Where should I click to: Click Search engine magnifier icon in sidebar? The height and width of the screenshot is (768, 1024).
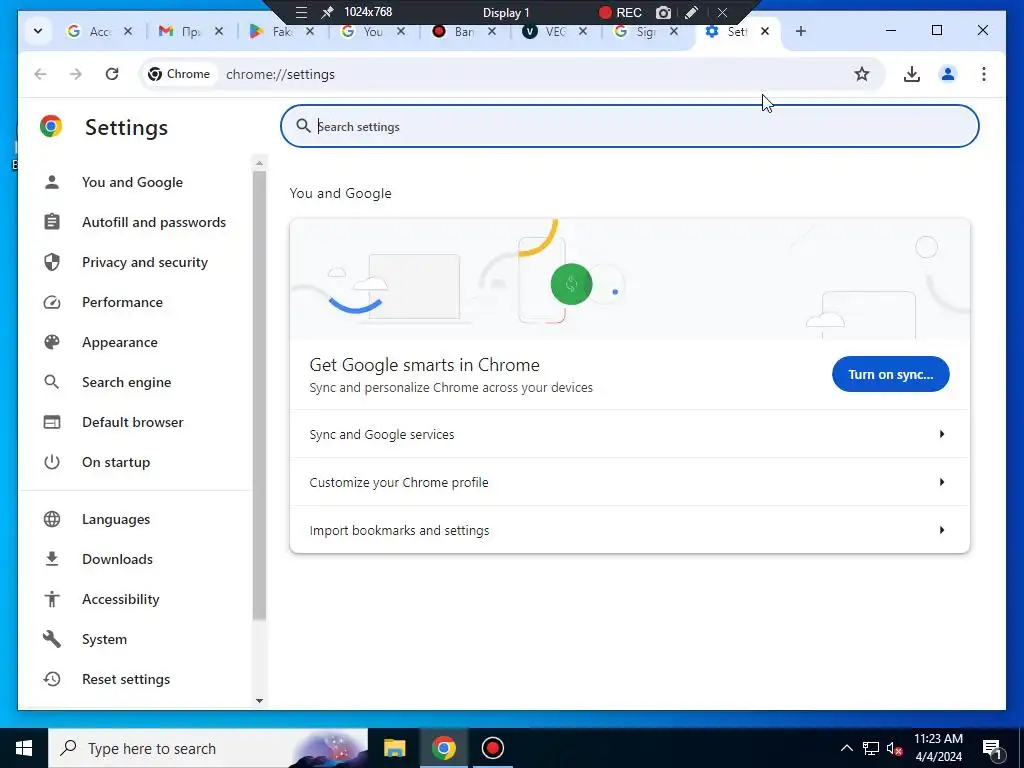click(52, 382)
